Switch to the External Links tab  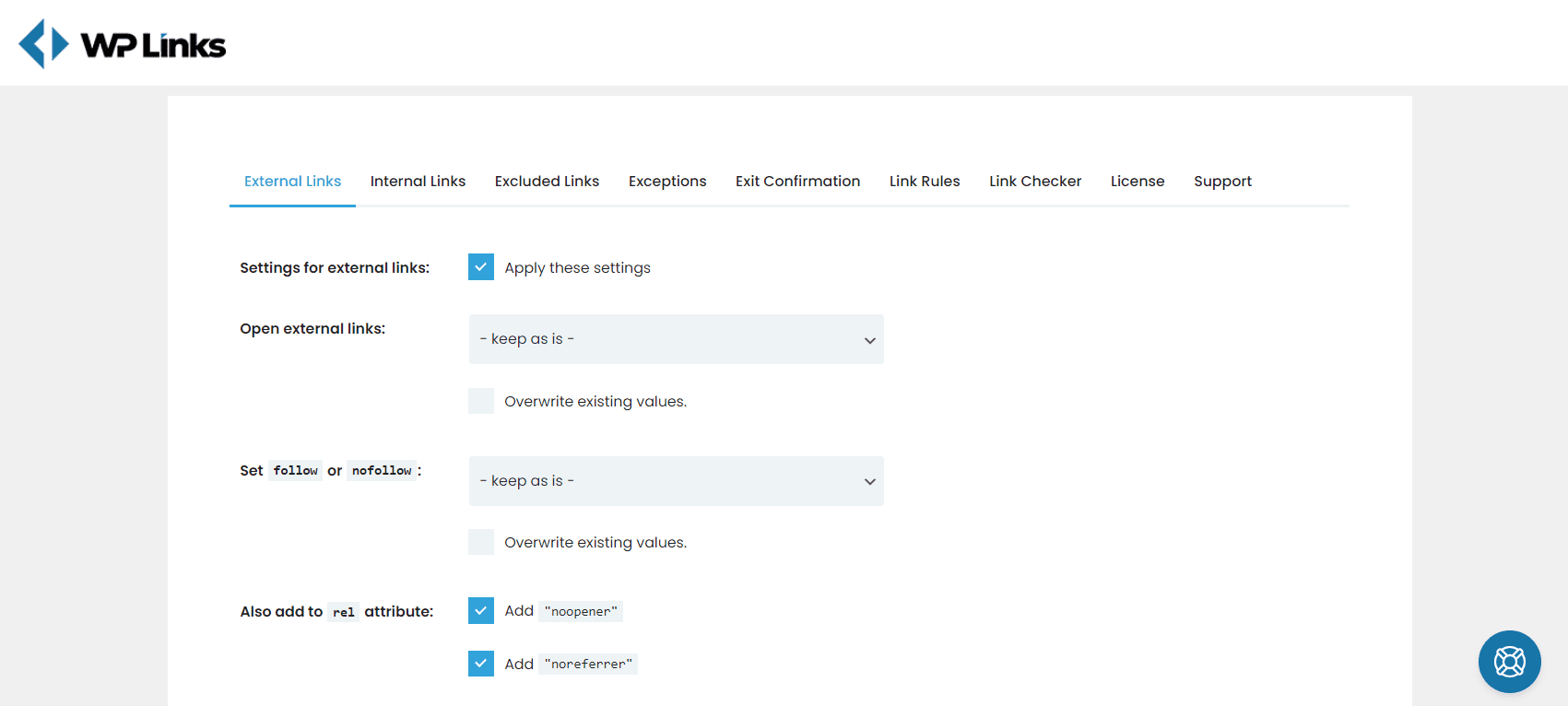coord(292,182)
